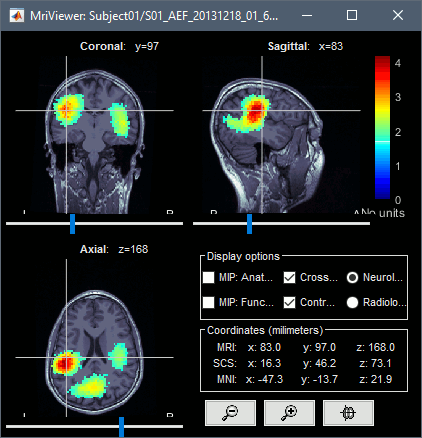The image size is (422, 438).
Task: Click the SCS y: 46.2 coordinate value
Action: pyautogui.click(x=319, y=363)
